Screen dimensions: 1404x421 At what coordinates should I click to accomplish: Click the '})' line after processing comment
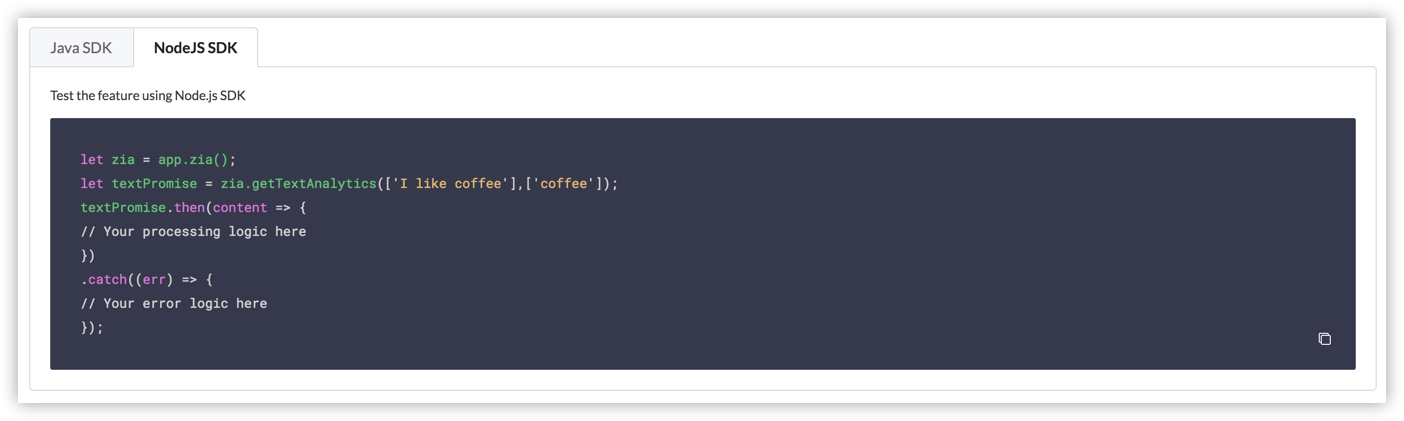point(88,256)
